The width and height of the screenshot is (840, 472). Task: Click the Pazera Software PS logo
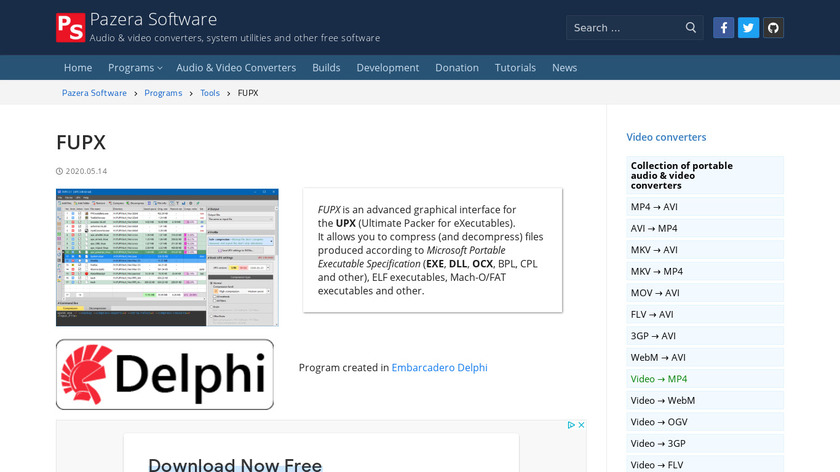(71, 27)
